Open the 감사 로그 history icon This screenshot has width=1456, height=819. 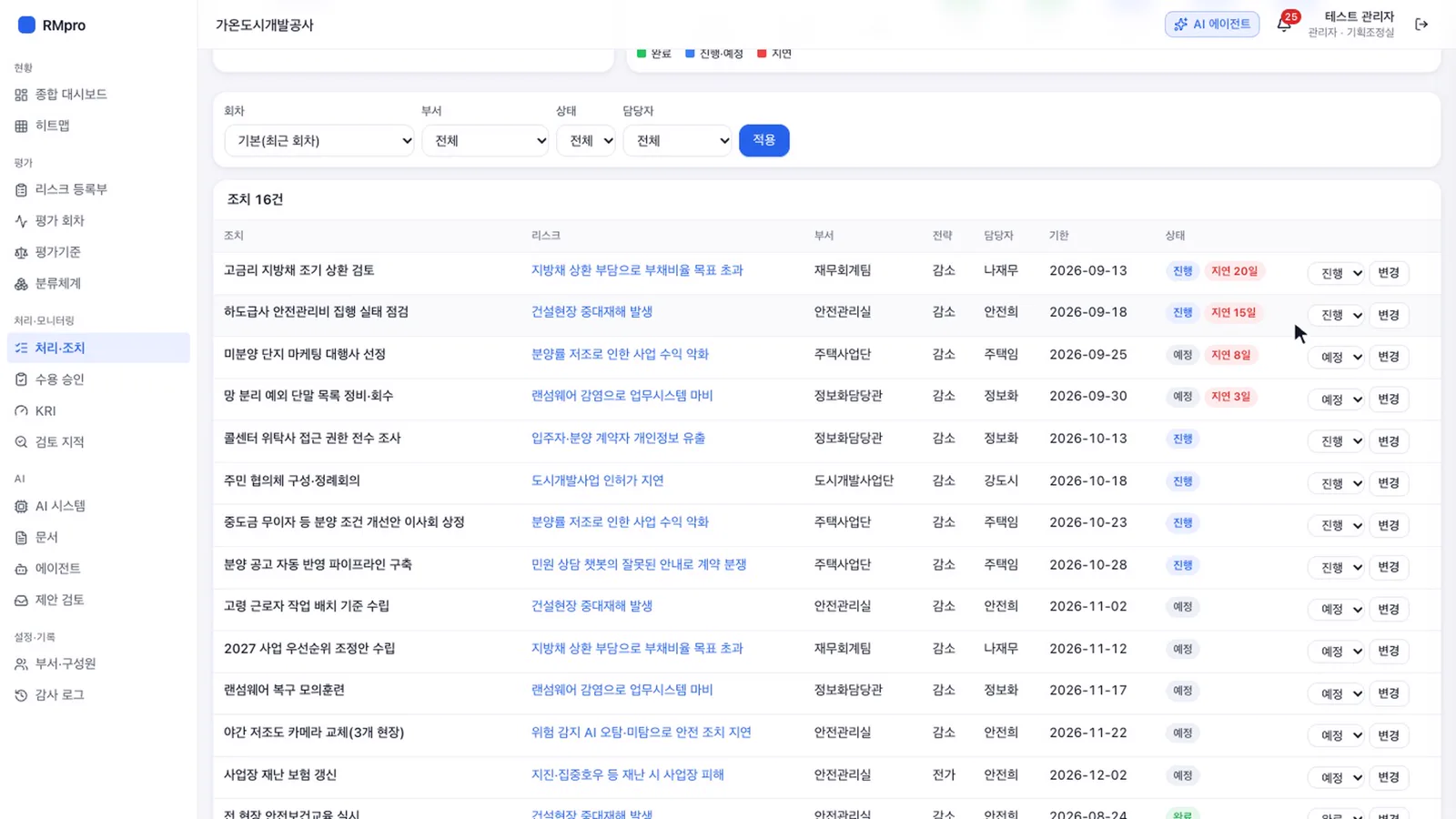(21, 695)
